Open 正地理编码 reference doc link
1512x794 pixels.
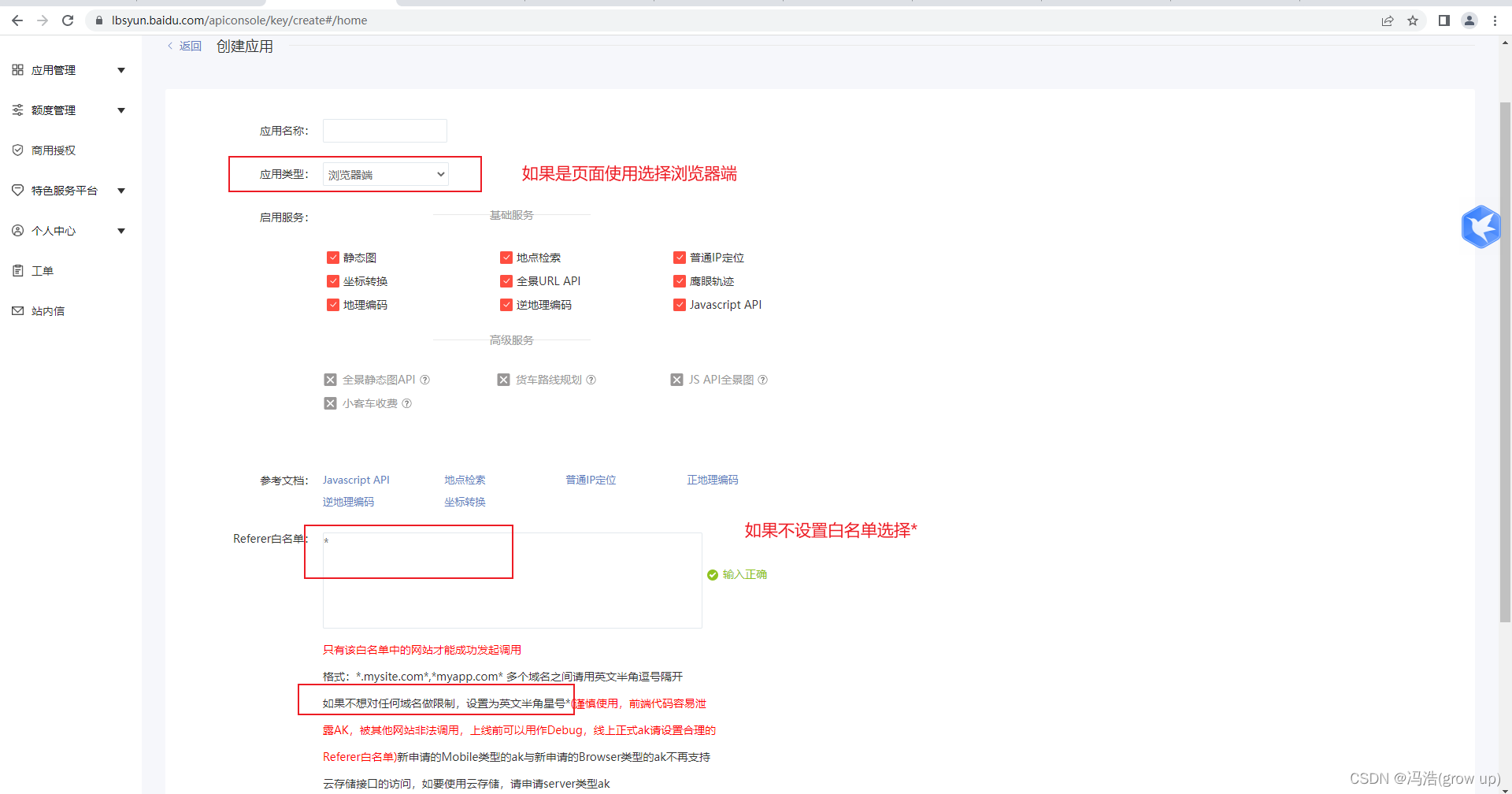click(713, 480)
